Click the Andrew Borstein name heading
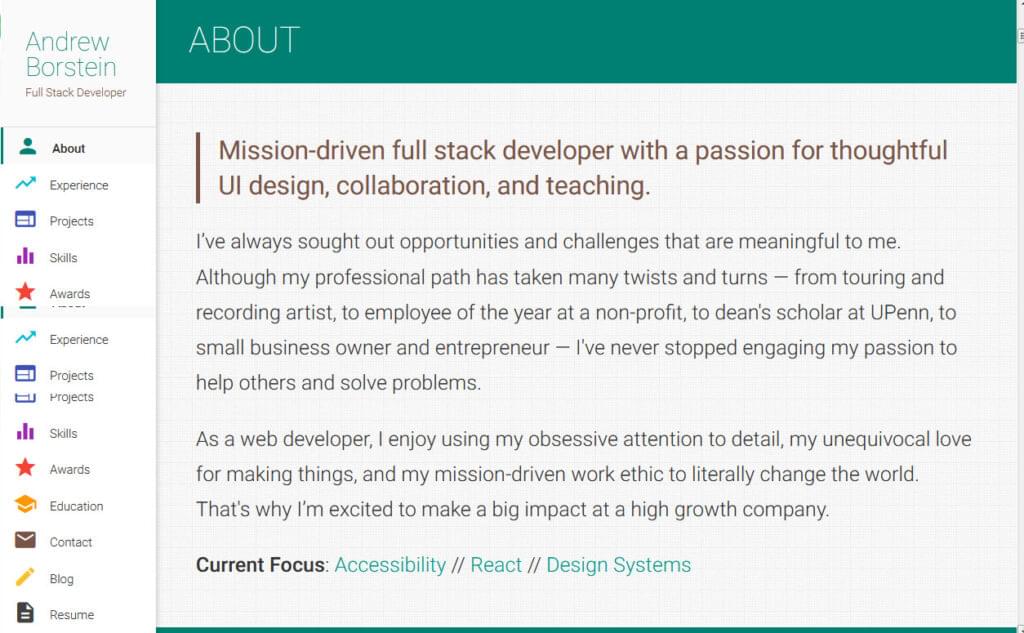1024x633 pixels. coord(68,54)
